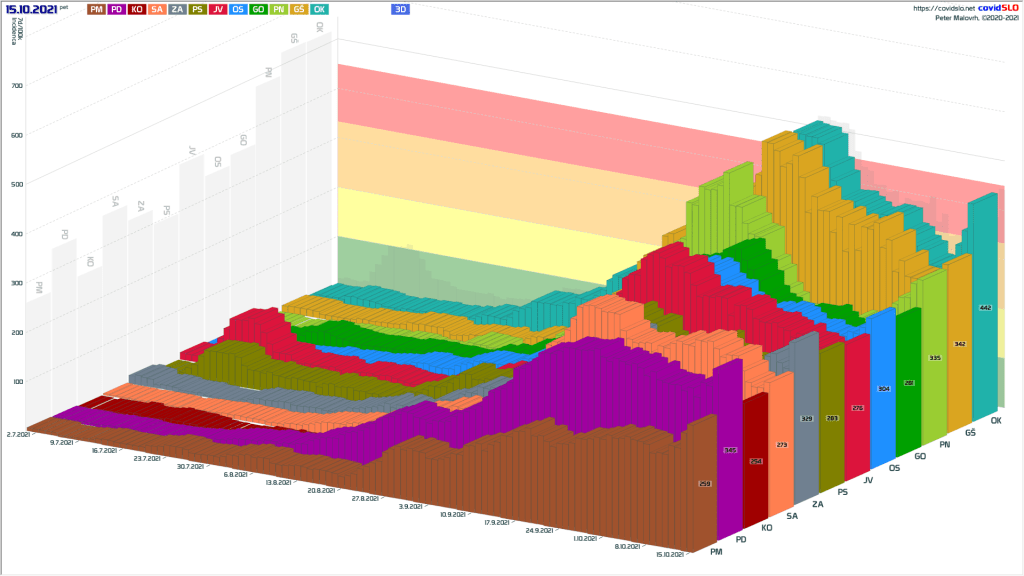1024x576 pixels.
Task: Hide the red JV region series
Action: point(217,9)
